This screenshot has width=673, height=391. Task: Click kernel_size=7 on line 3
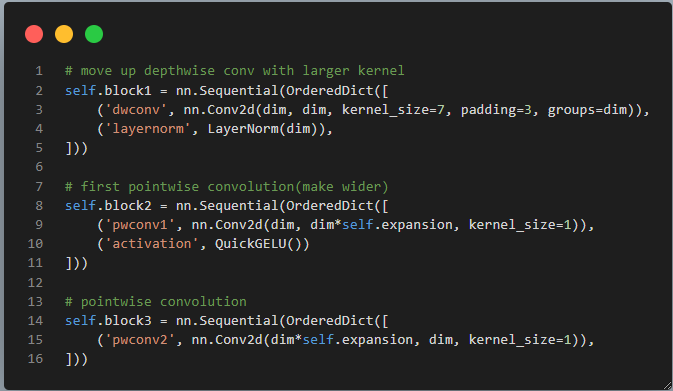tap(393, 110)
